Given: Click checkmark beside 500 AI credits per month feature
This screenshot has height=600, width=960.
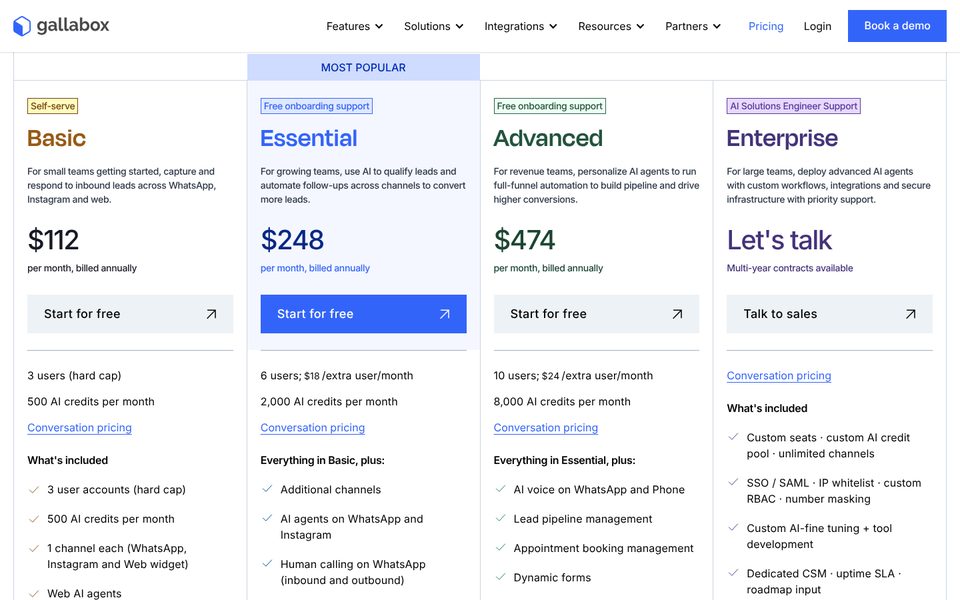Looking at the screenshot, I should pyautogui.click(x=34, y=519).
